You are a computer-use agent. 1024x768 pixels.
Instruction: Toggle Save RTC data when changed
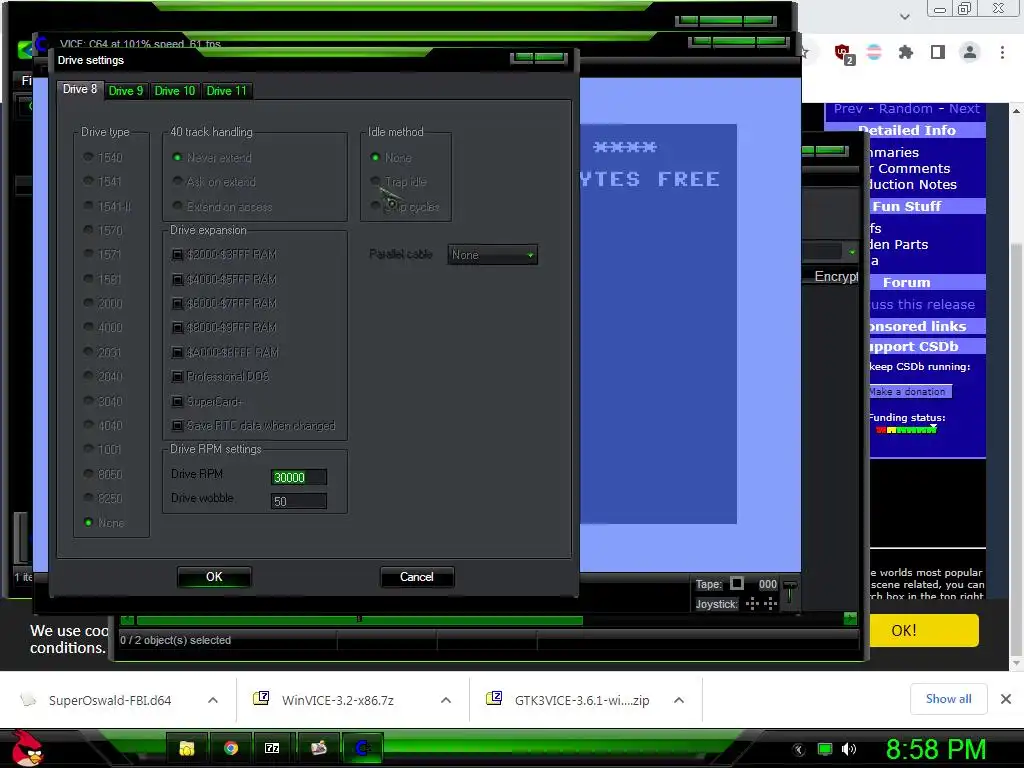pos(253,426)
